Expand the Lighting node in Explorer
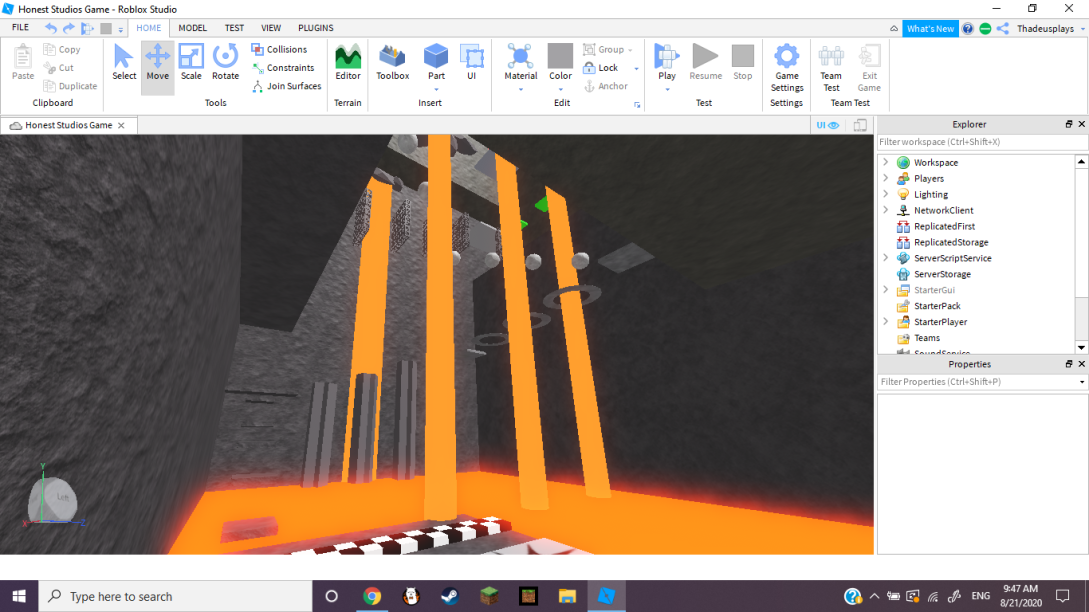Screen dimensions: 1089x612 click(x=886, y=194)
